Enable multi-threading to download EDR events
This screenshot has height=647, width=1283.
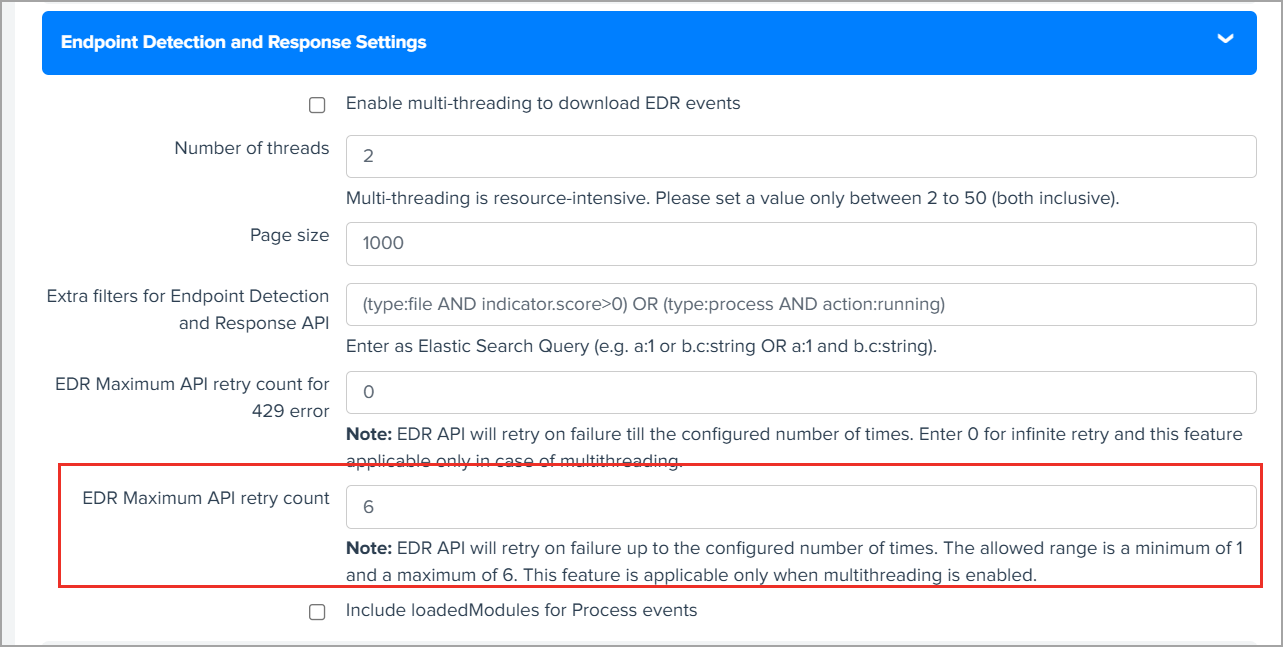[x=317, y=104]
